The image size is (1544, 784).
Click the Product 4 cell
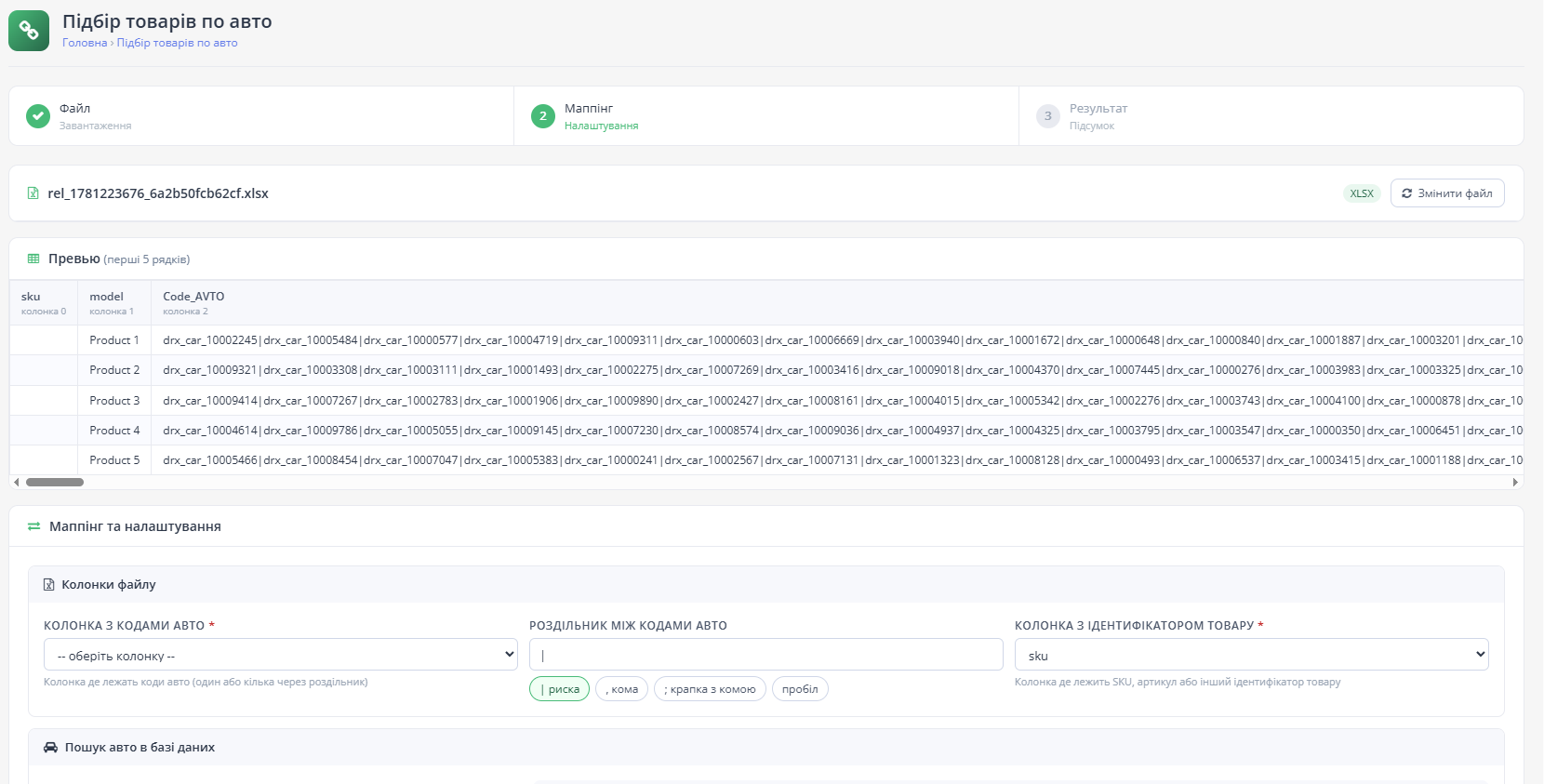[x=114, y=431]
